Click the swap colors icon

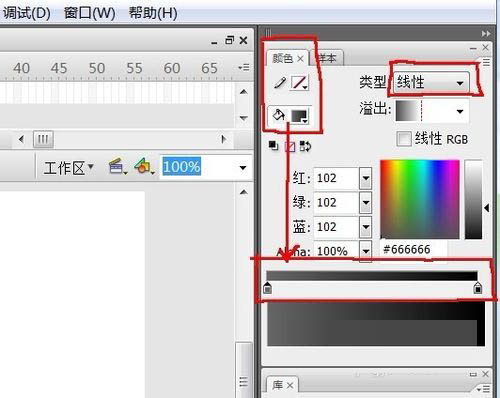tap(305, 146)
